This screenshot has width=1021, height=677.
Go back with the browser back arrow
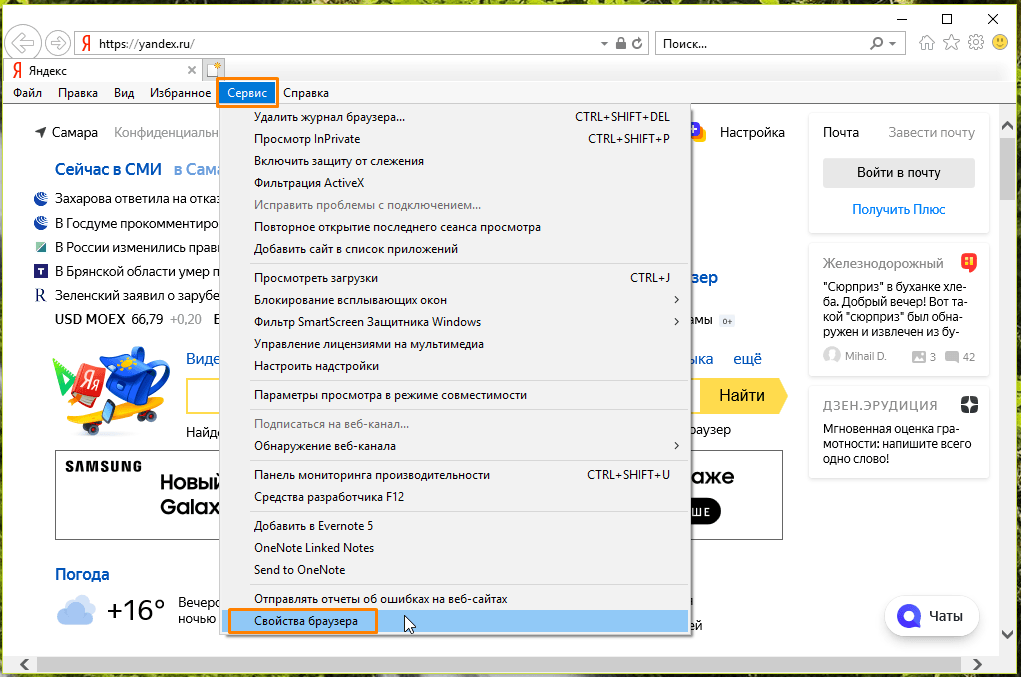[x=23, y=44]
